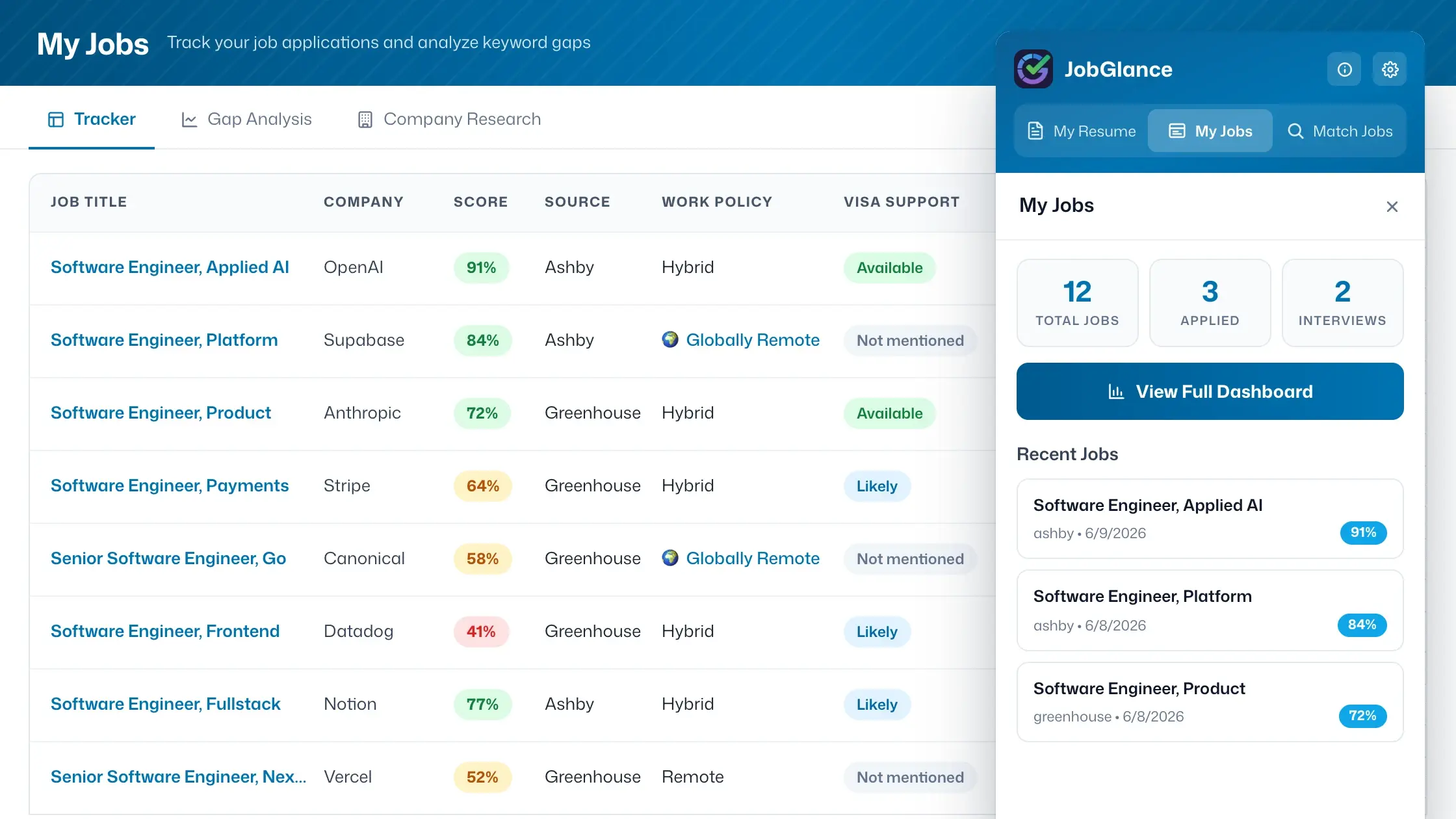Image resolution: width=1456 pixels, height=819 pixels.
Task: Open Senior Software Engineer, Nex... link
Action: click(178, 777)
